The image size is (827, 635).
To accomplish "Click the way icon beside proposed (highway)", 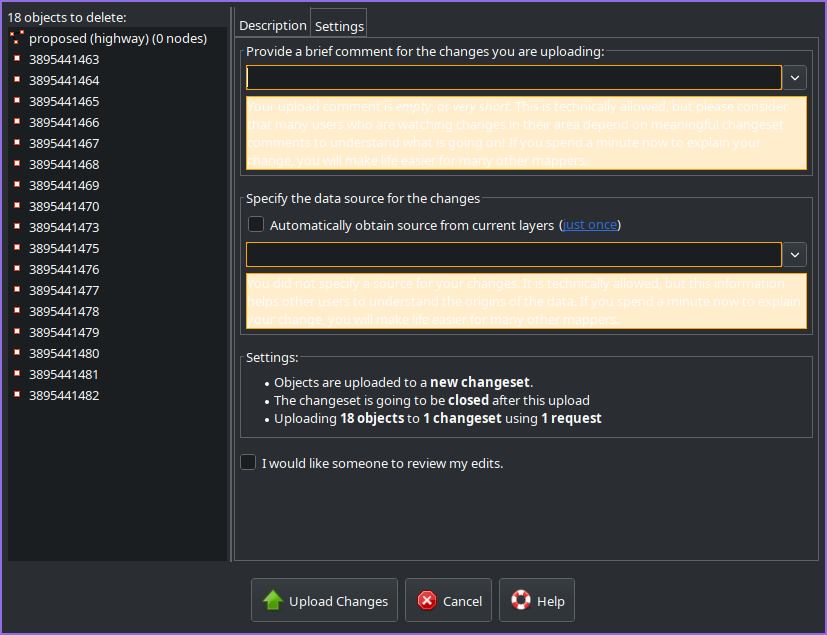I will [17, 38].
